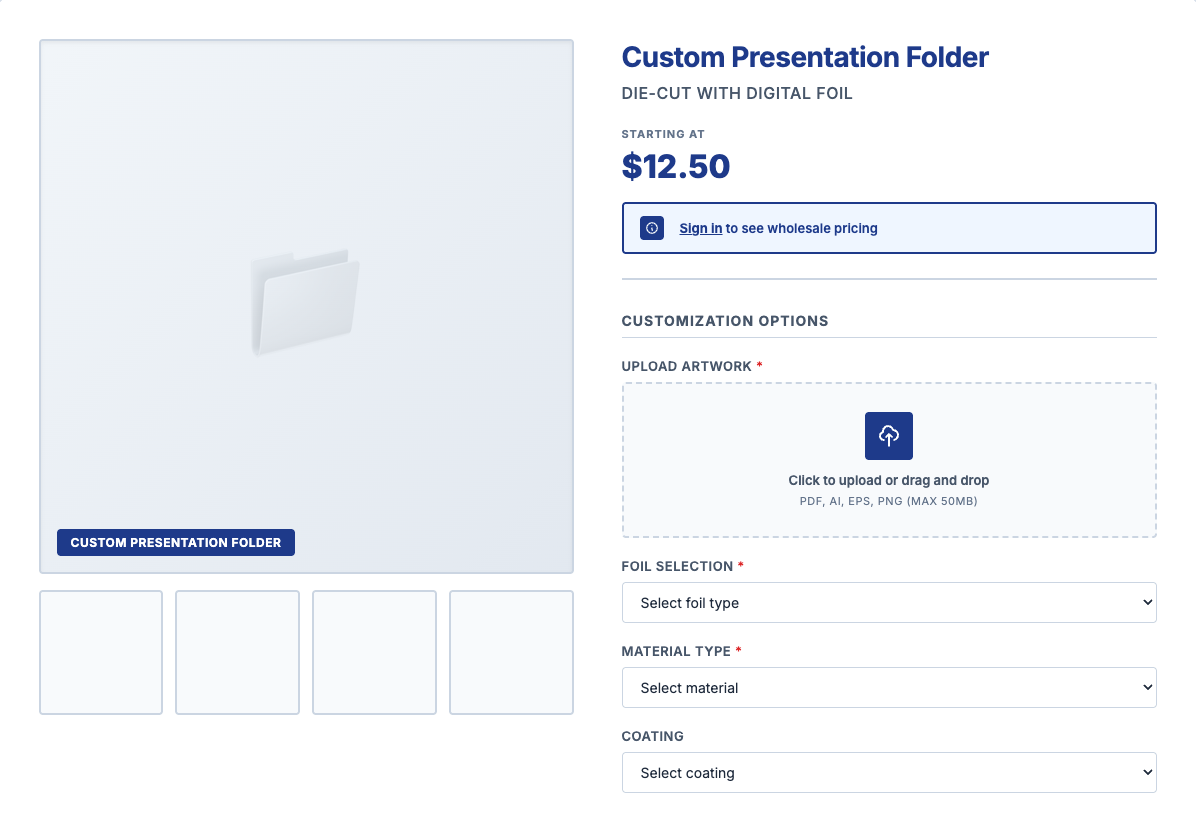This screenshot has width=1196, height=826.
Task: Click the cloud upload icon
Action: coord(888,435)
